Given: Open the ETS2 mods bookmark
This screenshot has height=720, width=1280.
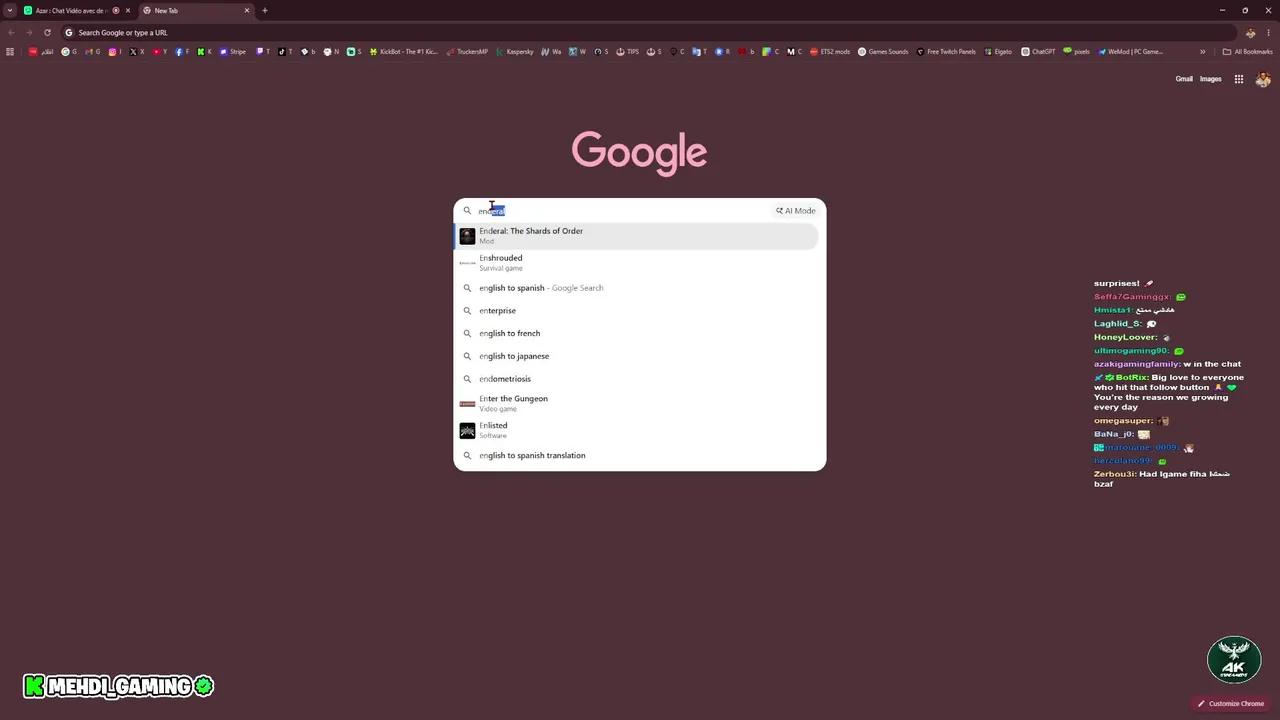Looking at the screenshot, I should [830, 52].
